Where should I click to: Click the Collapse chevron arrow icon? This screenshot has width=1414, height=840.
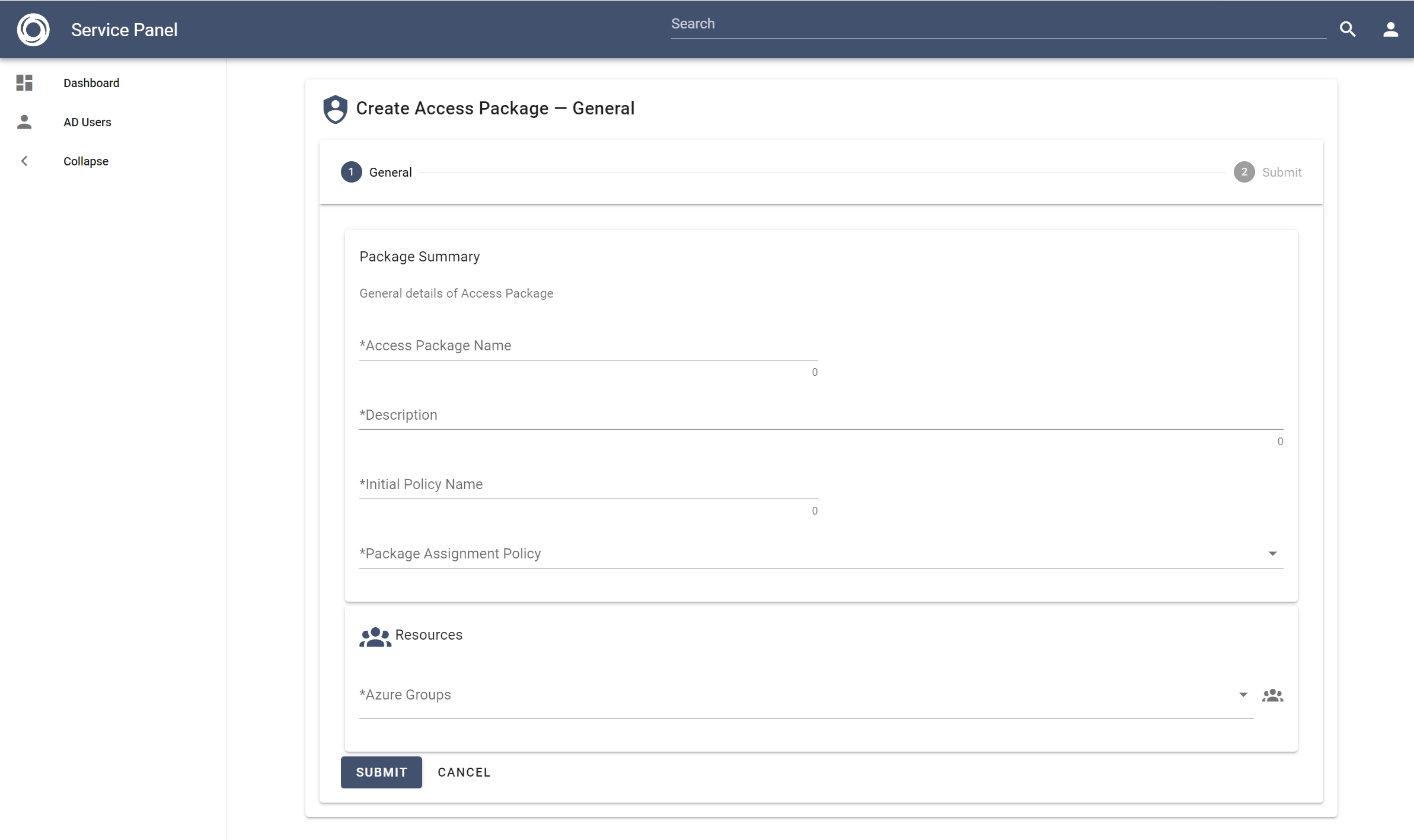[x=24, y=161]
